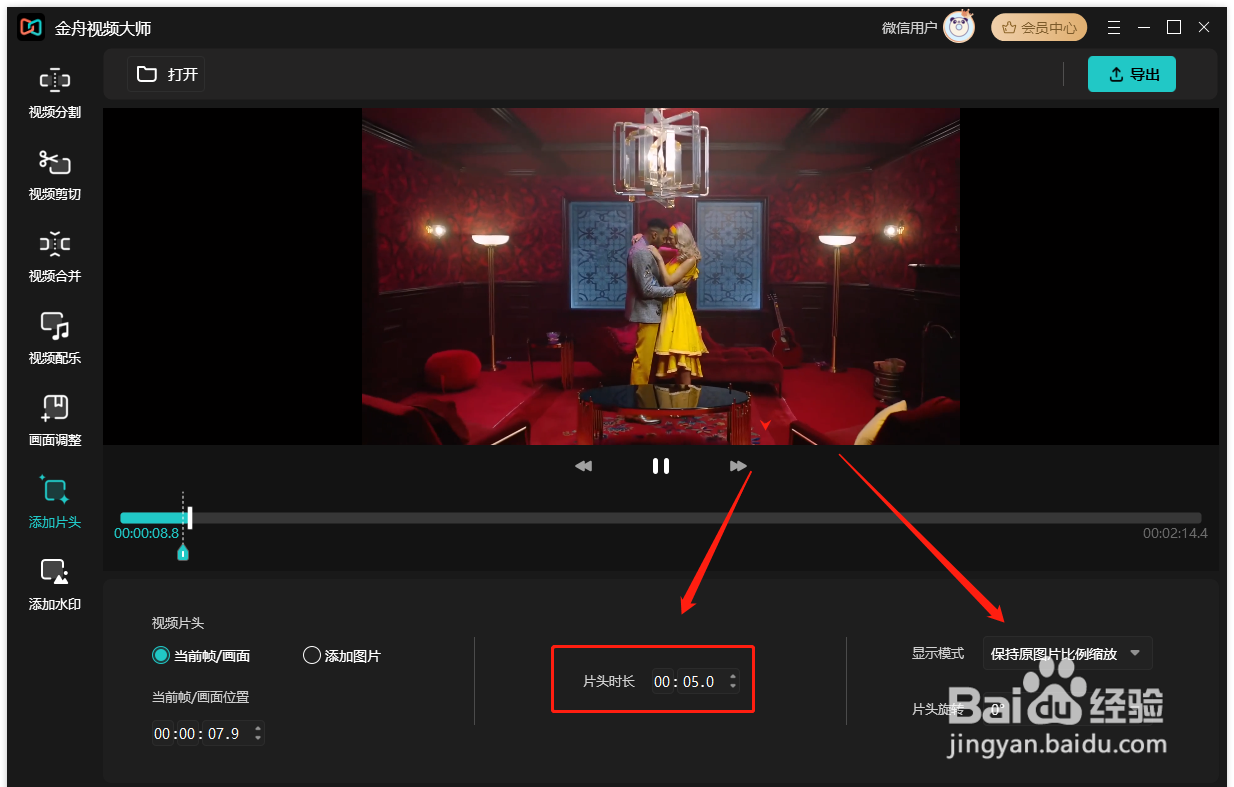The image size is (1234, 787).
Task: Rewind the video playback
Action: [x=584, y=466]
